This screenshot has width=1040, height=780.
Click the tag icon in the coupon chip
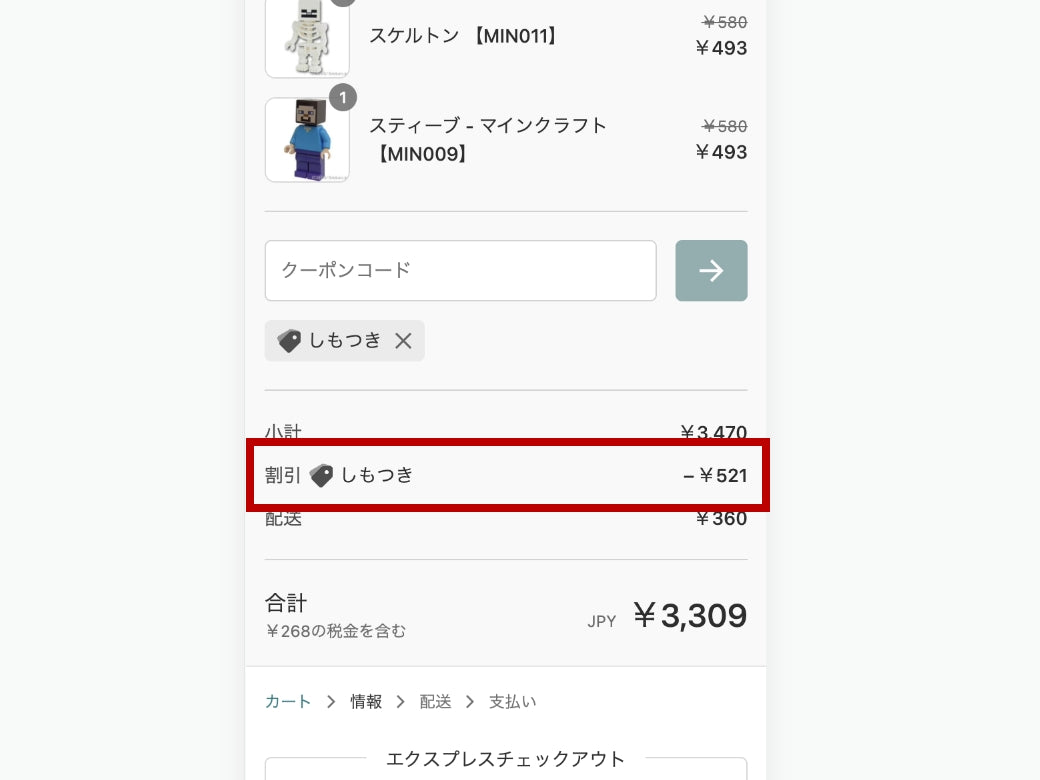click(x=289, y=341)
